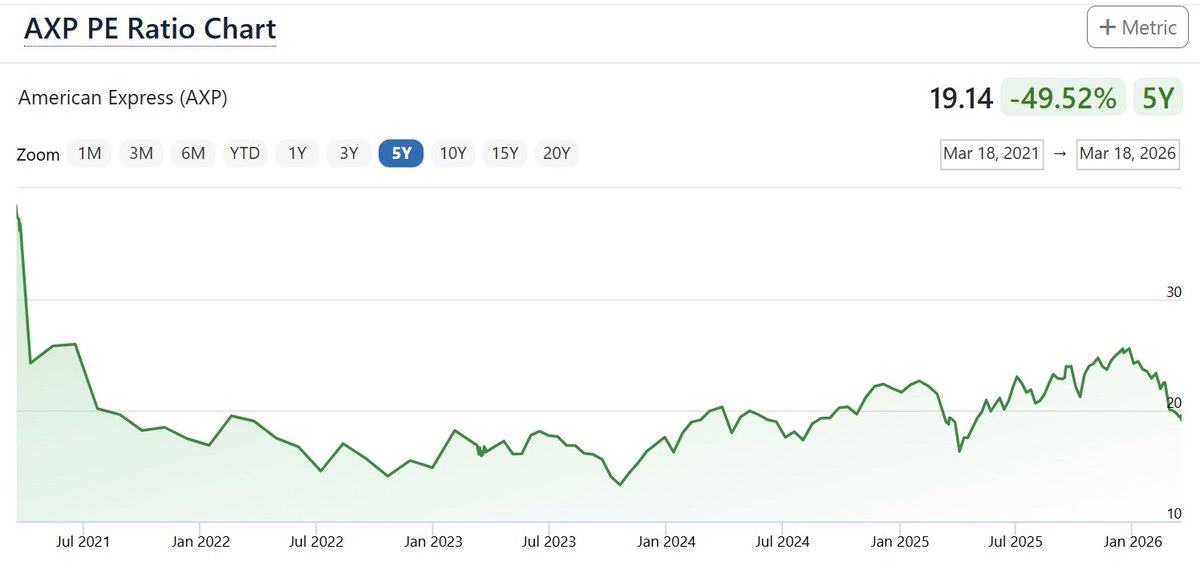Click the + Metric button
Viewport: 1200px width, 578px height.
click(x=1137, y=27)
